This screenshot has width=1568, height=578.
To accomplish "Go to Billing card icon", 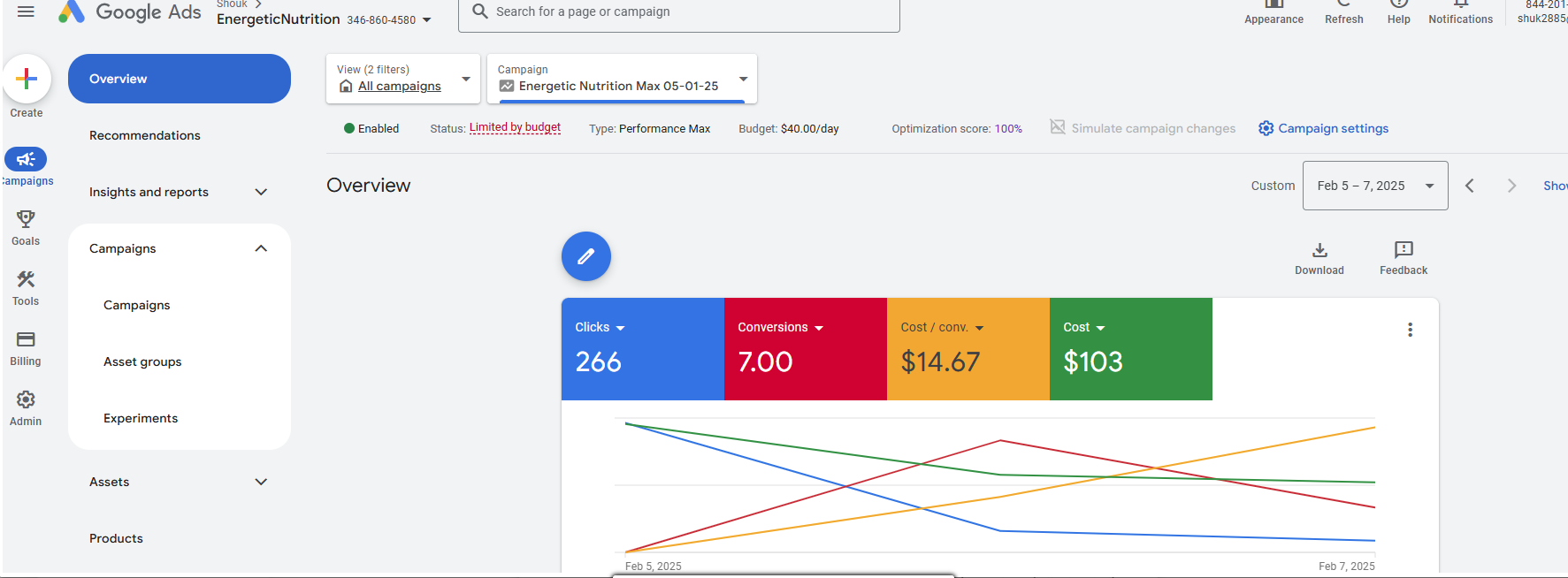I will tap(26, 339).
